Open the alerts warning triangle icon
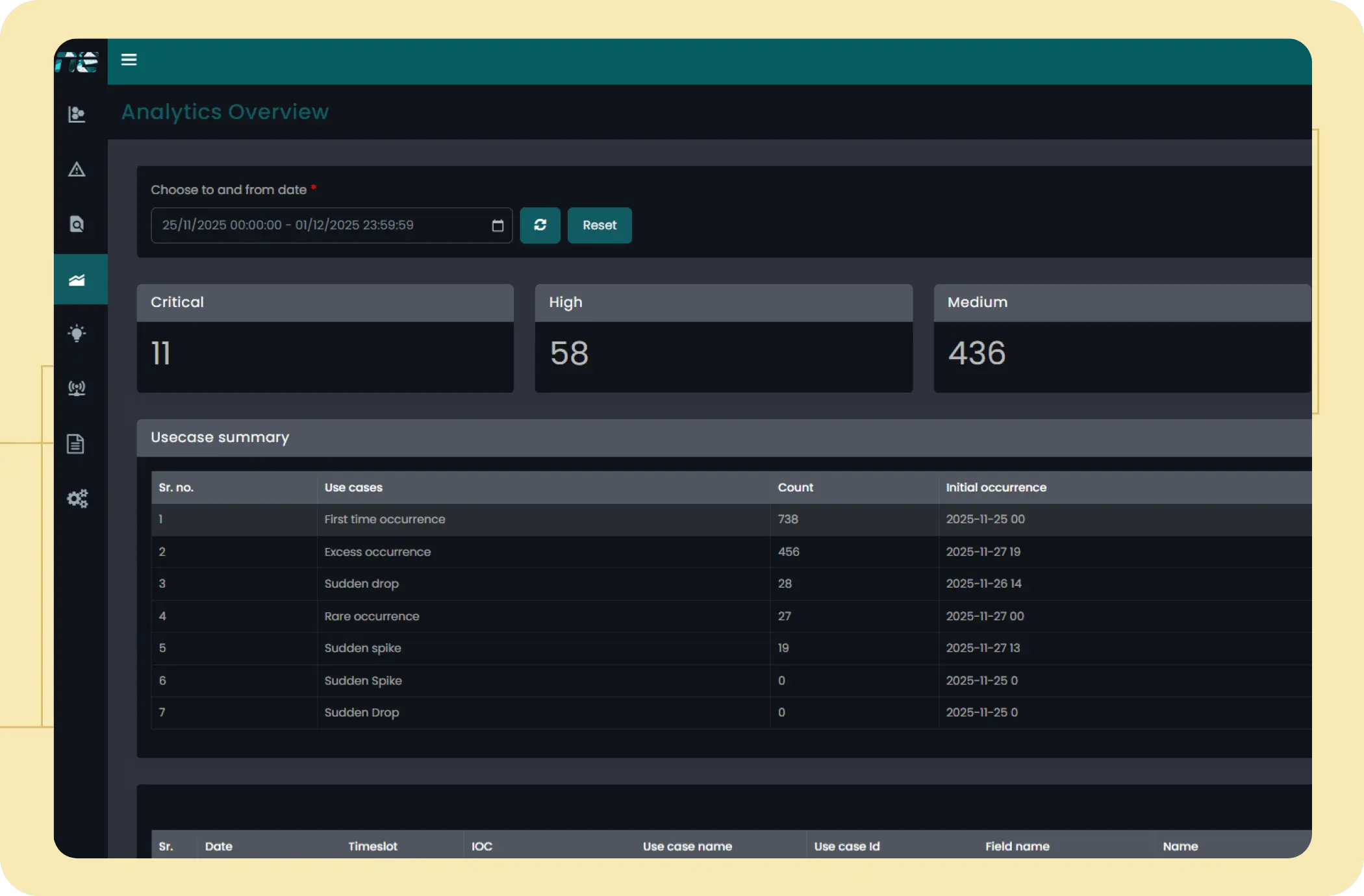The width and height of the screenshot is (1364, 896). coord(77,169)
